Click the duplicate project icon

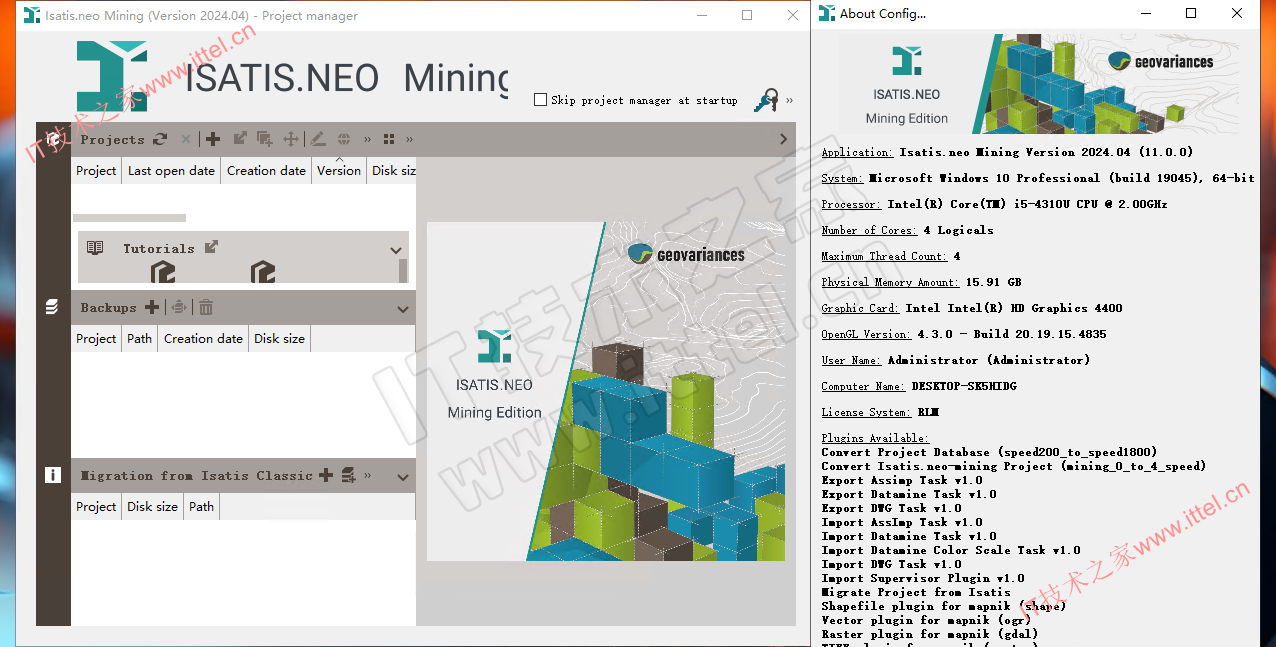point(265,139)
